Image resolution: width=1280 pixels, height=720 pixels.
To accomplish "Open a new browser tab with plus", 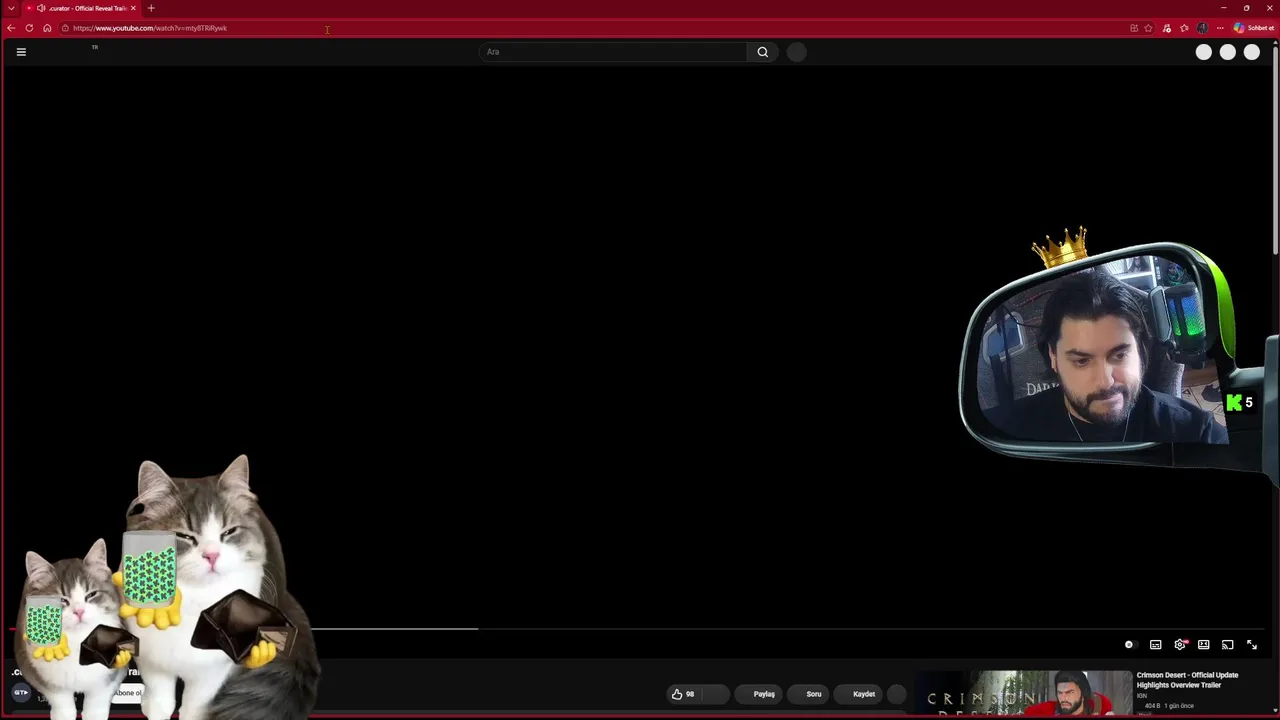I will (151, 8).
